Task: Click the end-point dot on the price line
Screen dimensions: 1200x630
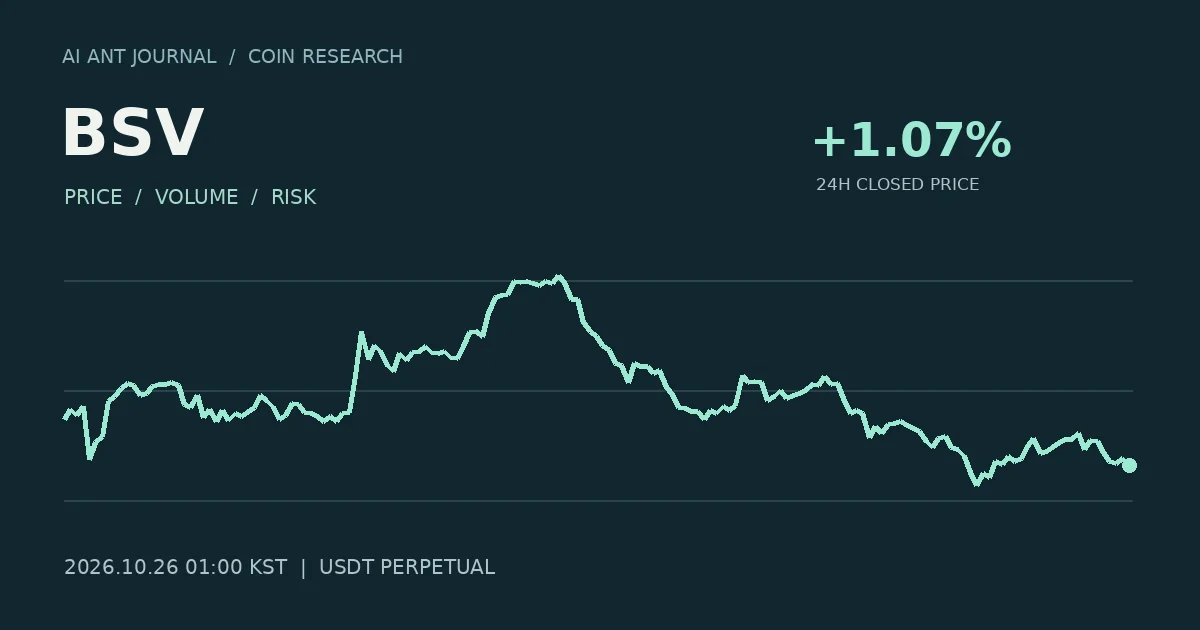Action: 1129,465
